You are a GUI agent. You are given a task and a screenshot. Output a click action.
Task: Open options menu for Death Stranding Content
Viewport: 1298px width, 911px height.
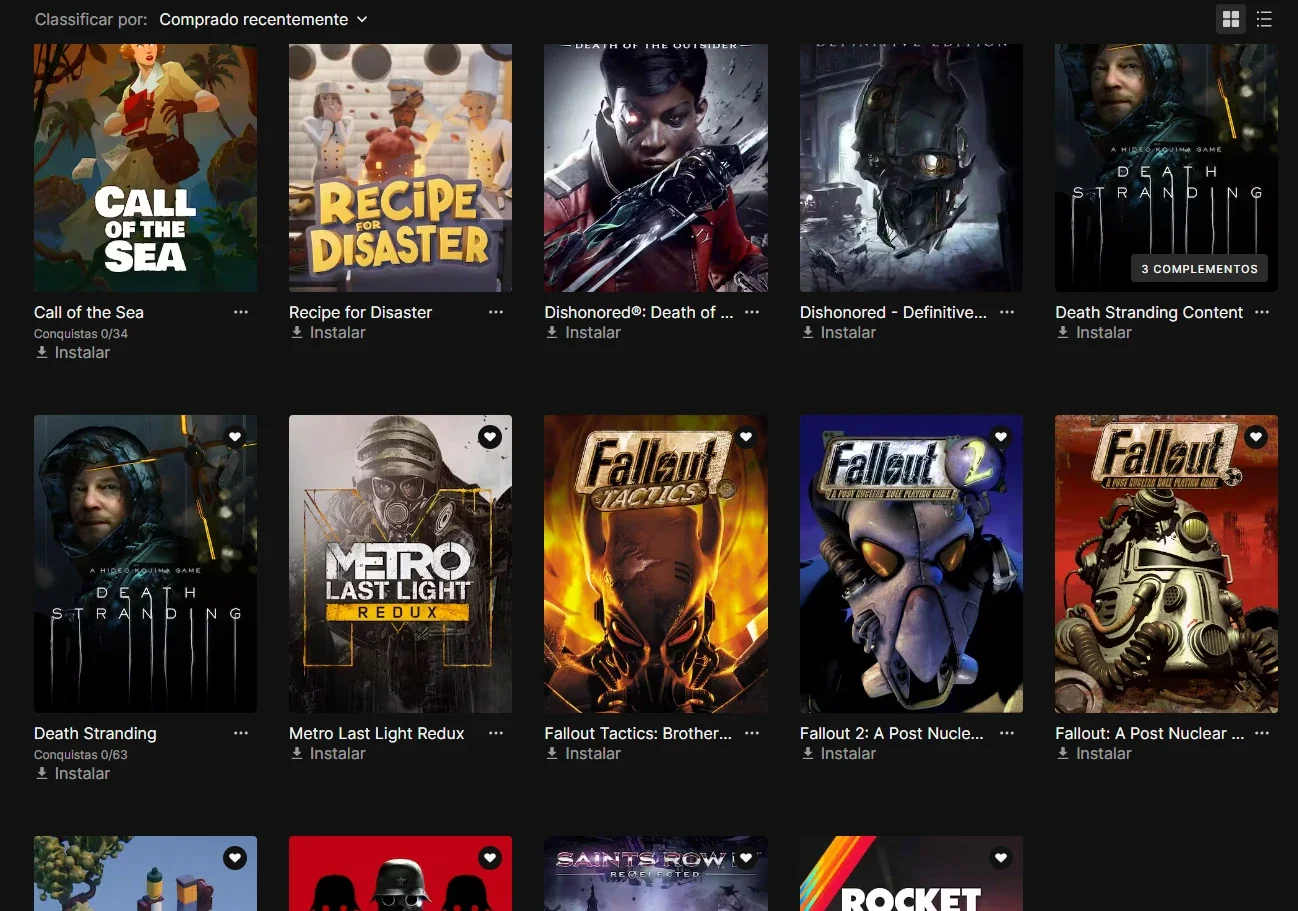[1262, 312]
